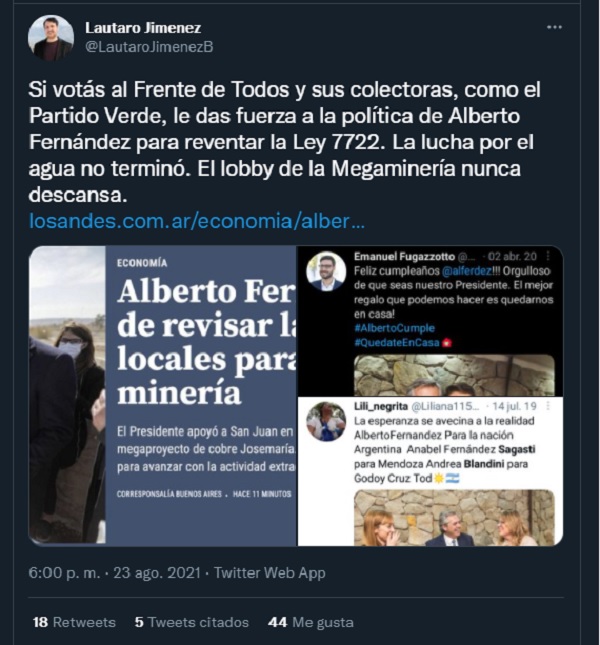Click the vertical dots on Lili_negrita's tweet

548,406
